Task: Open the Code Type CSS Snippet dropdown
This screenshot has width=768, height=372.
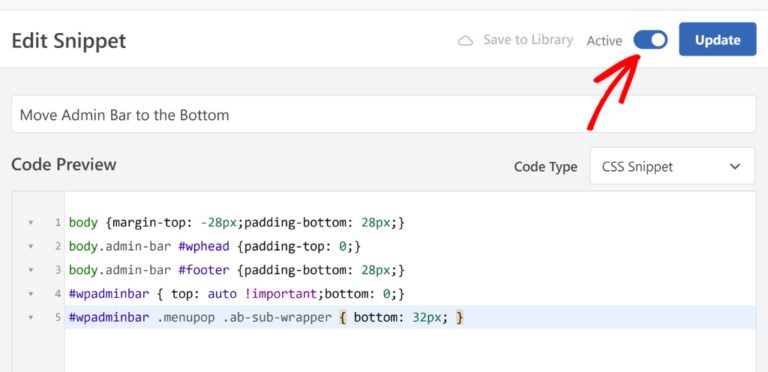Action: pos(672,166)
